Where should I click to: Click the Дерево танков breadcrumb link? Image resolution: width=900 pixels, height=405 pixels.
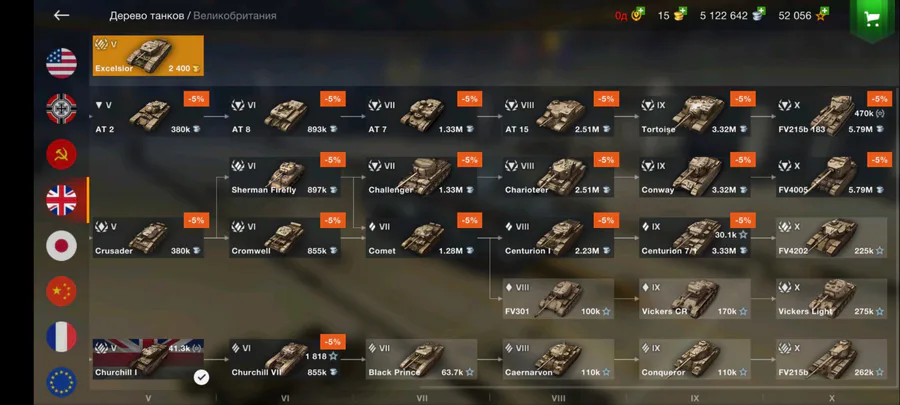[146, 16]
